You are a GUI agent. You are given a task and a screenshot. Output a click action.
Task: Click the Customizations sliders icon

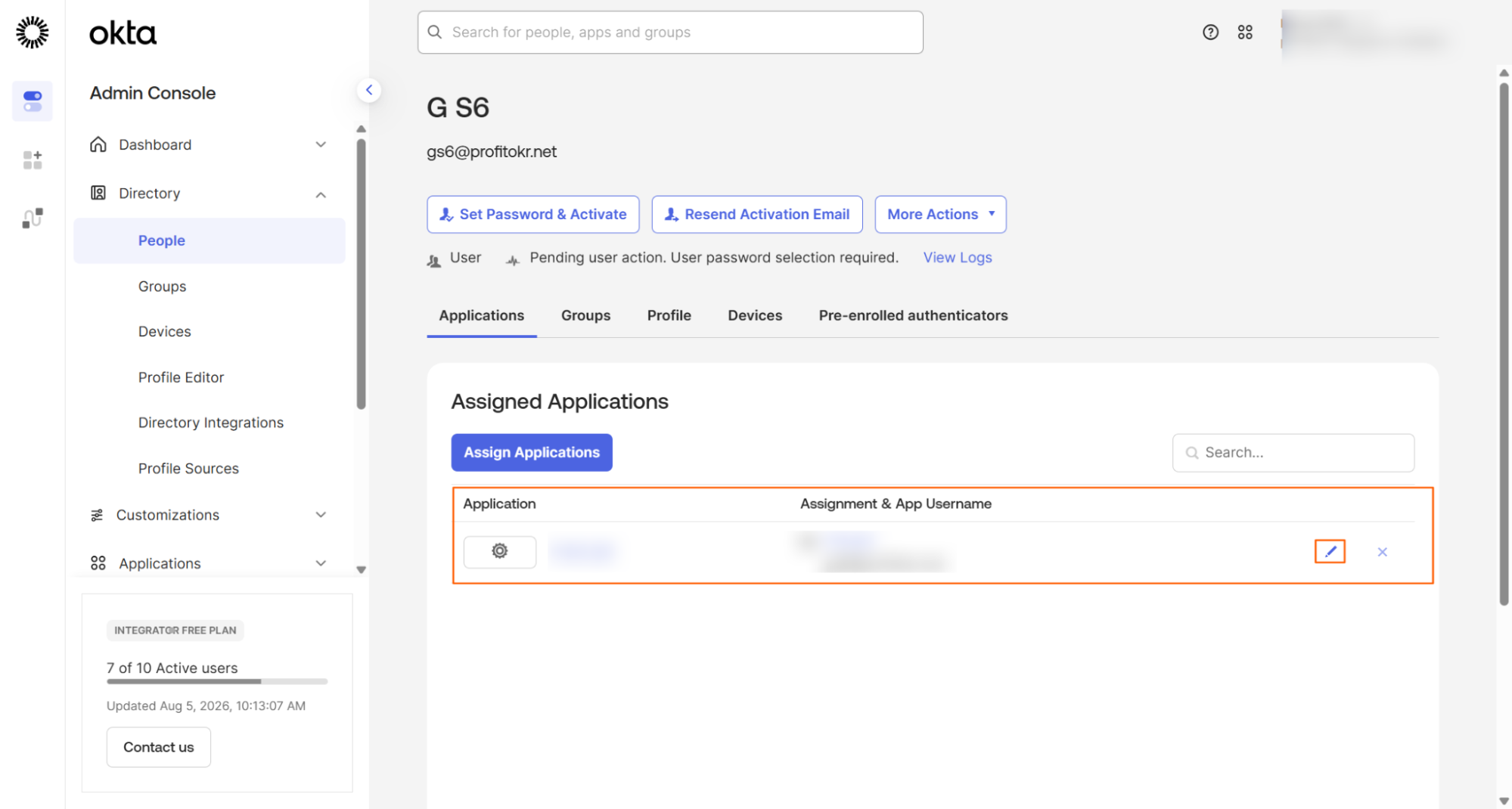97,515
